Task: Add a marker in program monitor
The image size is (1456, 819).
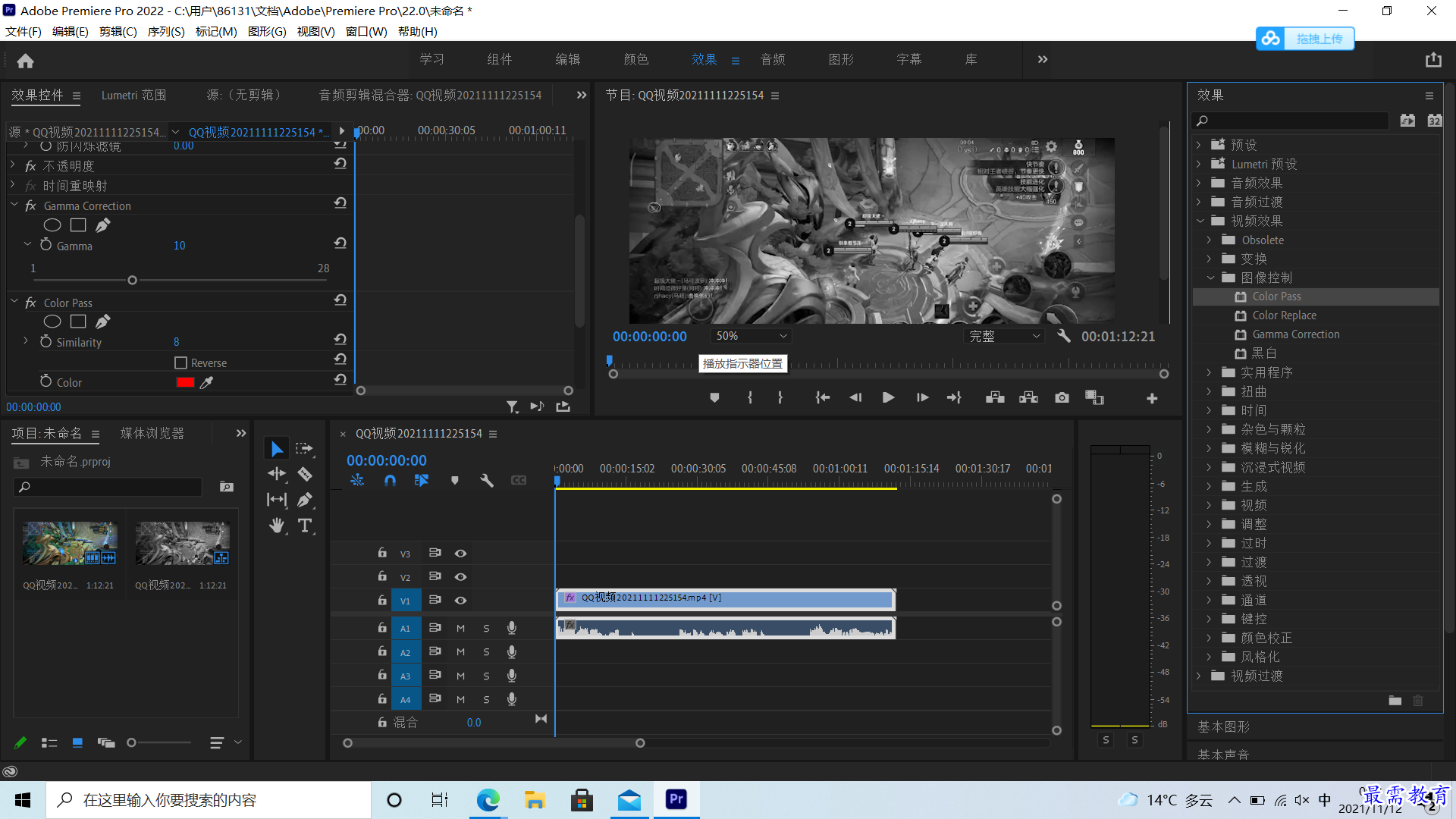Action: point(714,397)
